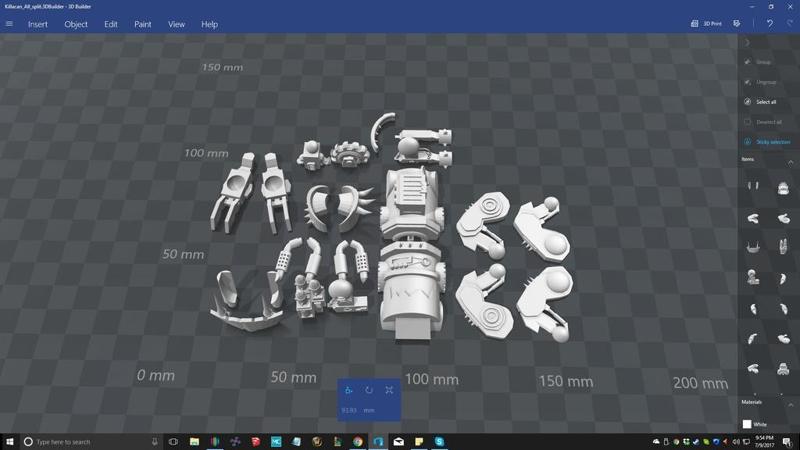Click the large upper torso model piece
This screenshot has height=450, width=800.
[412, 204]
